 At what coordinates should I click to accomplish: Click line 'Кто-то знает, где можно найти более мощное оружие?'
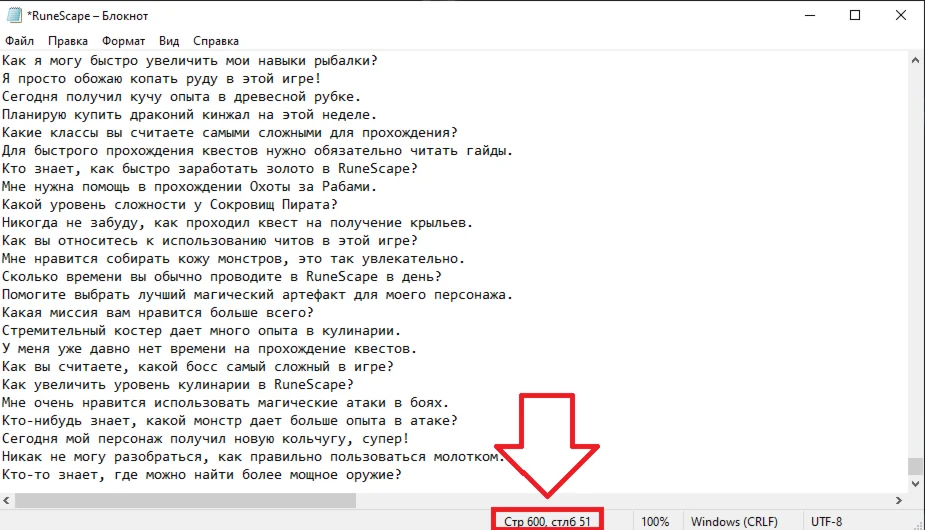click(201, 475)
